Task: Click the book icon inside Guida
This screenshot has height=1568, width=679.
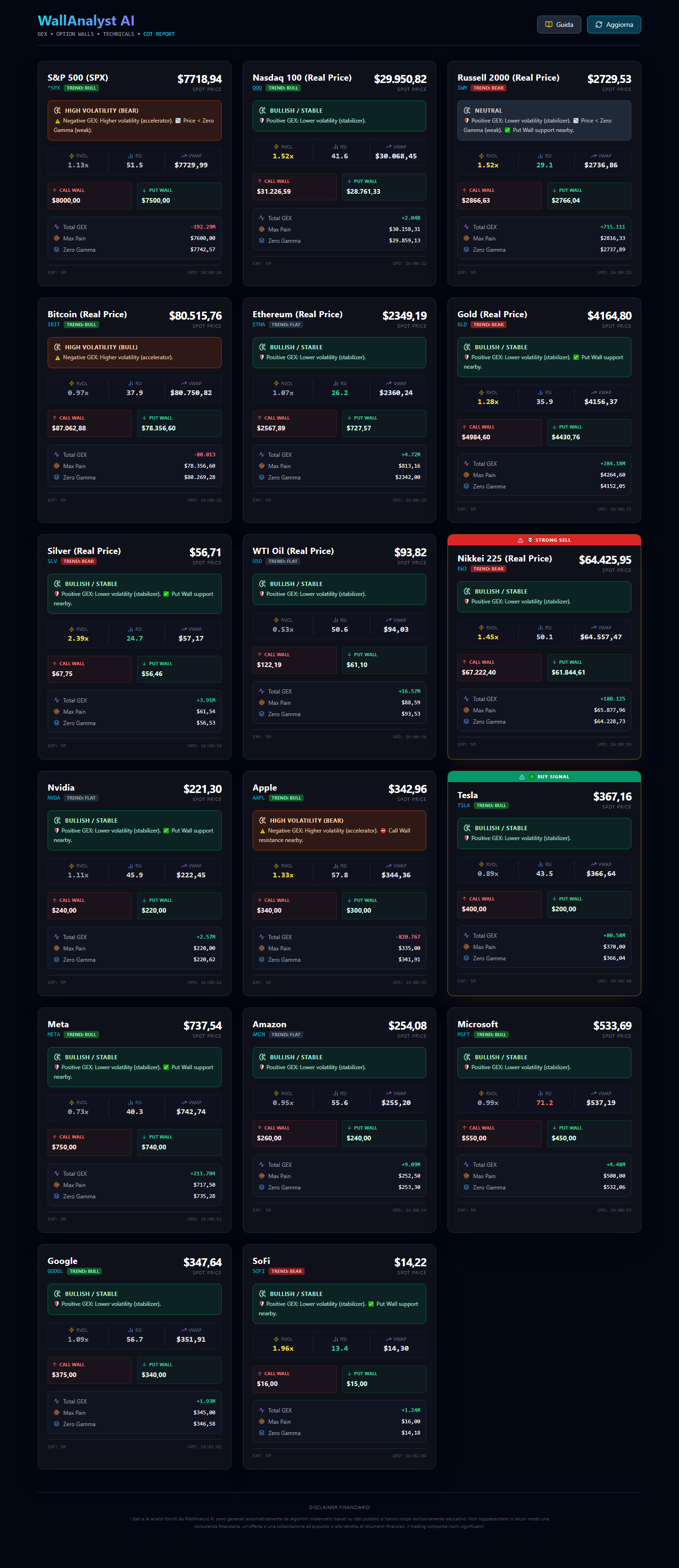Action: 549,25
